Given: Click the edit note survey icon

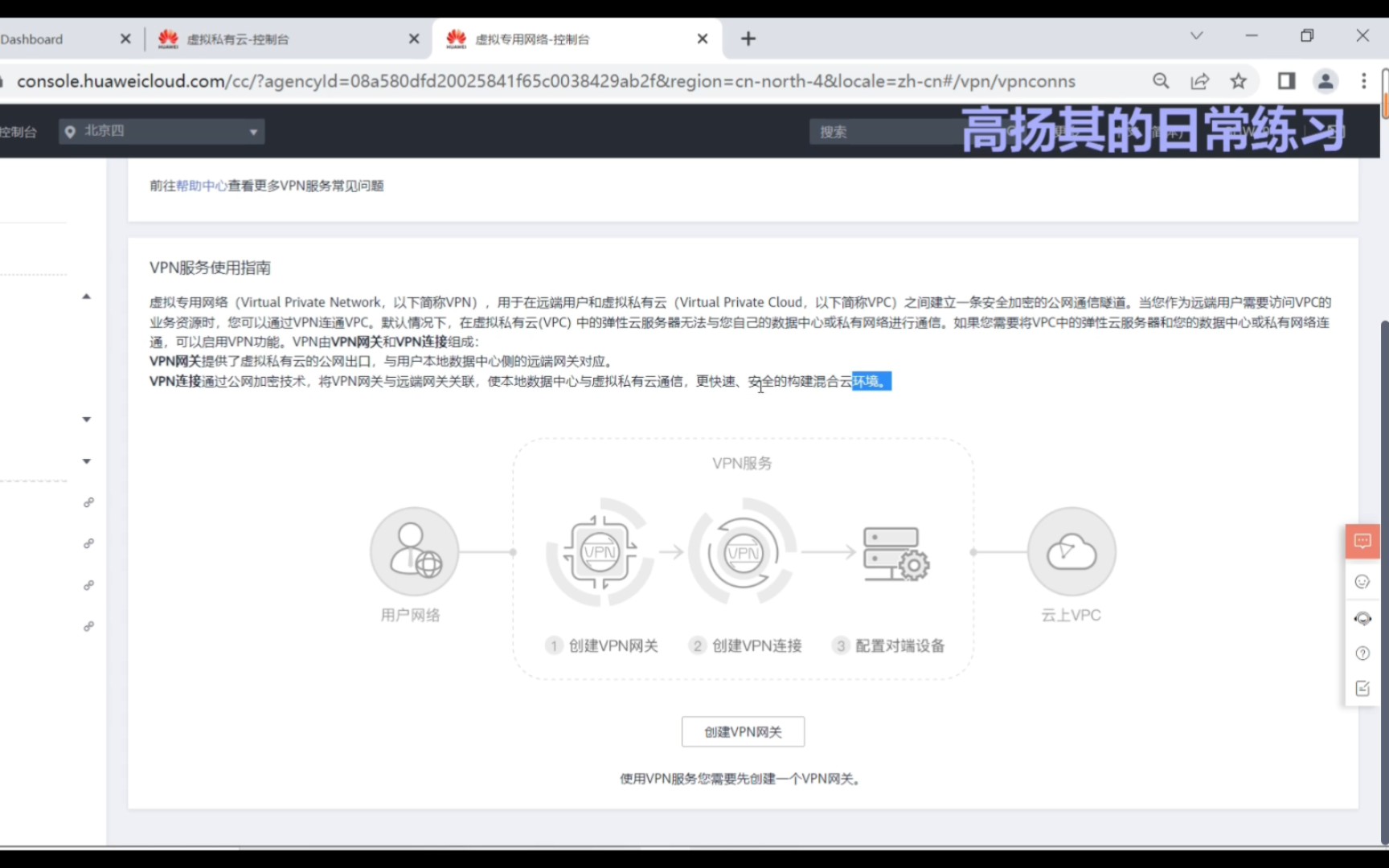Looking at the screenshot, I should [1362, 689].
